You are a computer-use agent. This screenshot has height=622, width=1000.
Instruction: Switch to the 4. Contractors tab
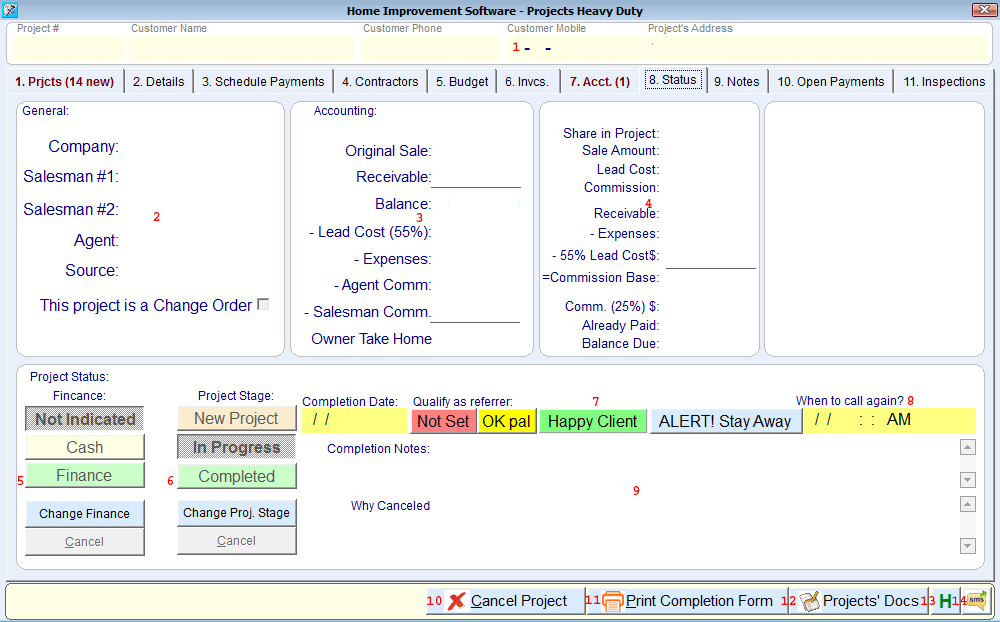click(380, 82)
